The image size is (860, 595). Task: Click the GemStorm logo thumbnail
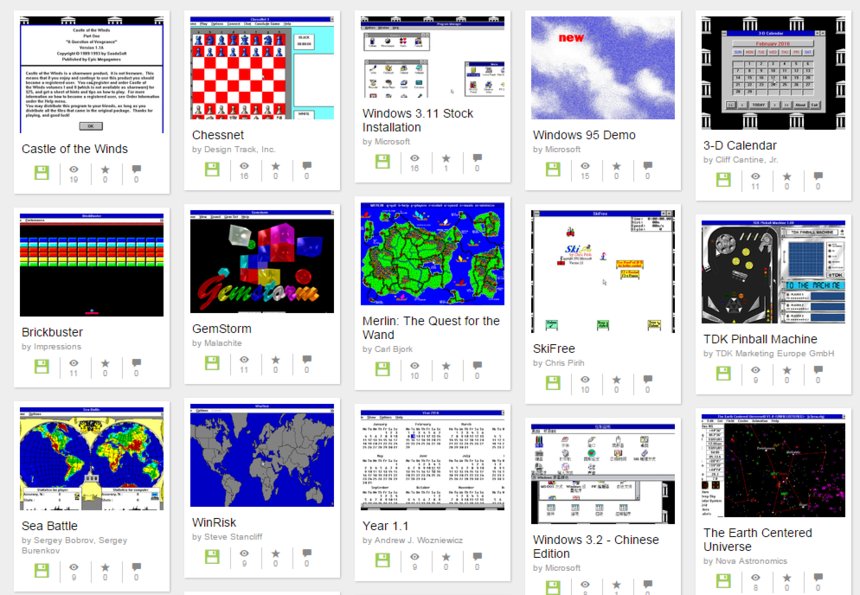pyautogui.click(x=262, y=262)
